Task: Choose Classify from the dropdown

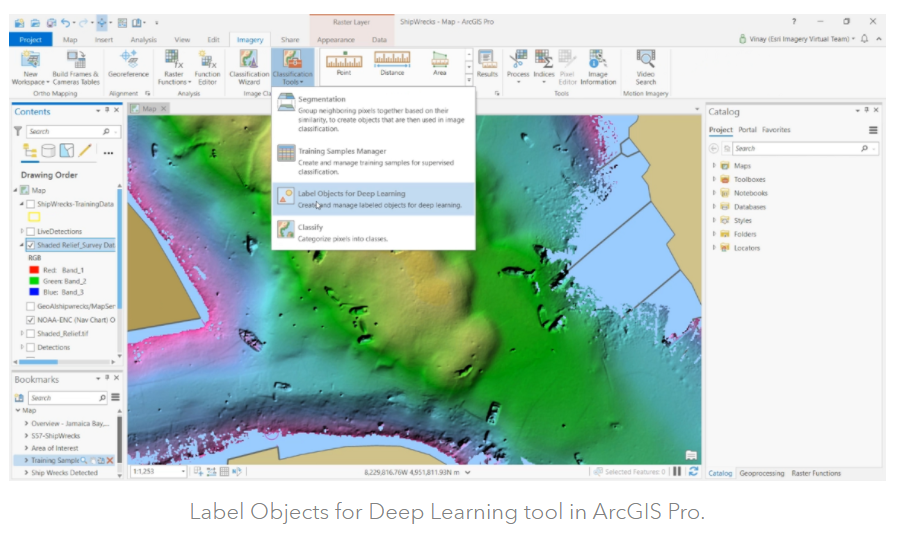Action: (374, 232)
